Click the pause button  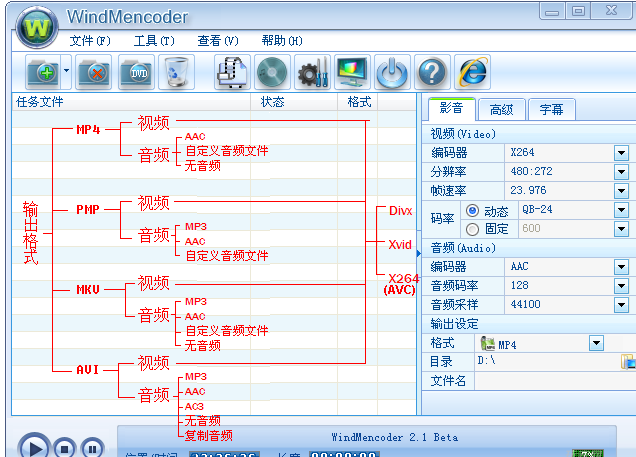(92, 448)
